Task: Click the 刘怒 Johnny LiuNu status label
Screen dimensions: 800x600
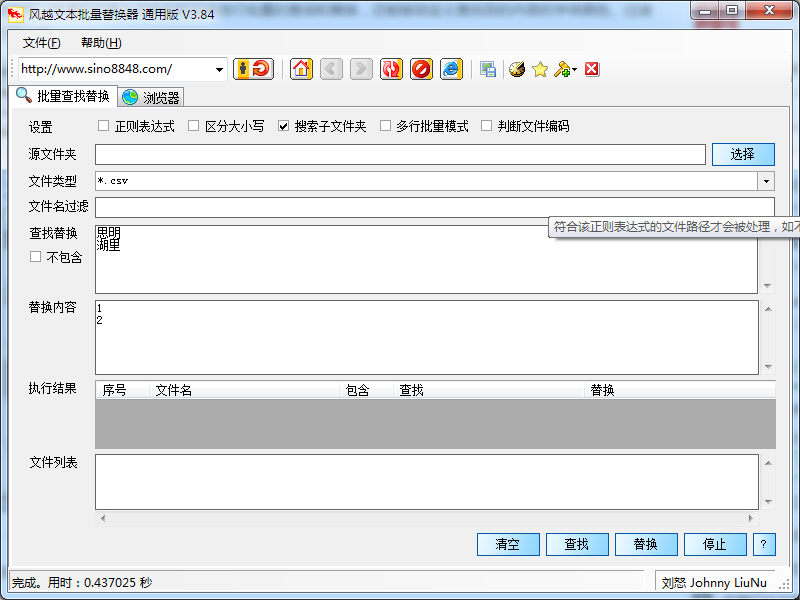Action: pyautogui.click(x=714, y=583)
